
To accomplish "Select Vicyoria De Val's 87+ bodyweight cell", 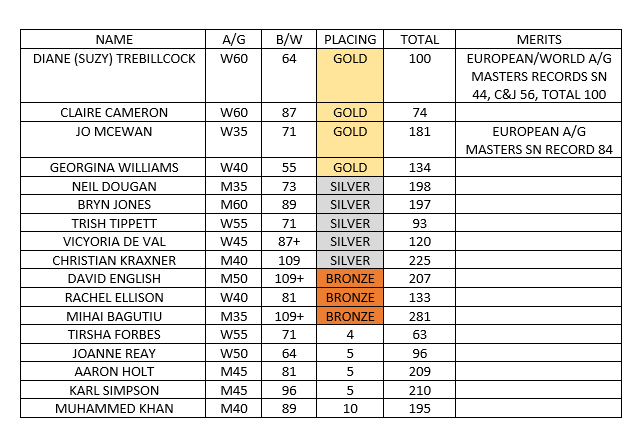I will pyautogui.click(x=287, y=239).
